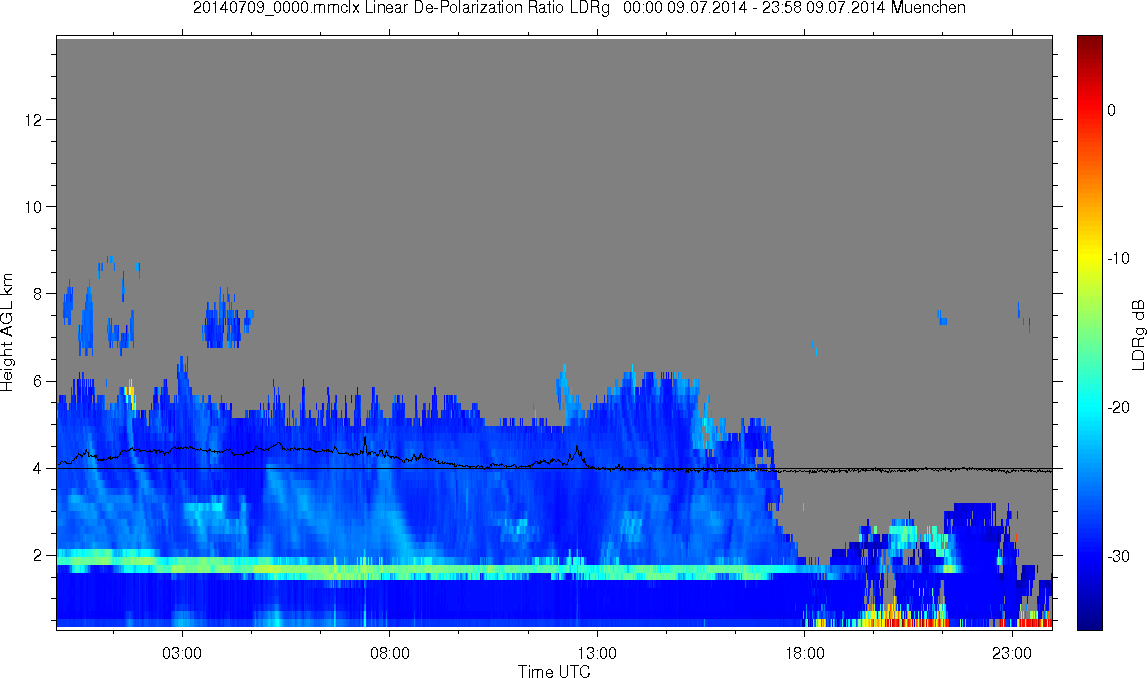Click the colorbar label '-20'
The height and width of the screenshot is (678, 1147).
[x=1118, y=407]
